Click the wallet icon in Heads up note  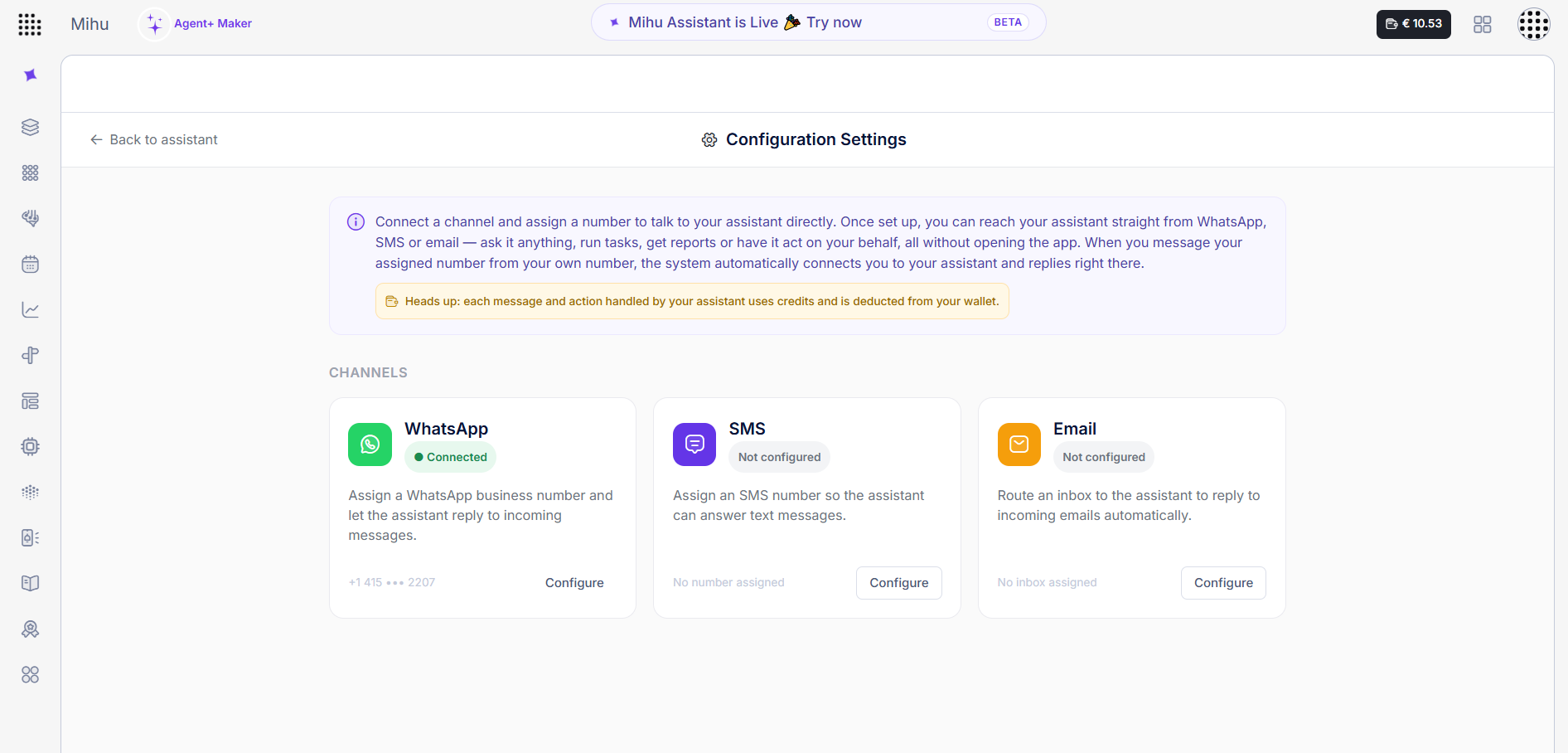coord(392,302)
